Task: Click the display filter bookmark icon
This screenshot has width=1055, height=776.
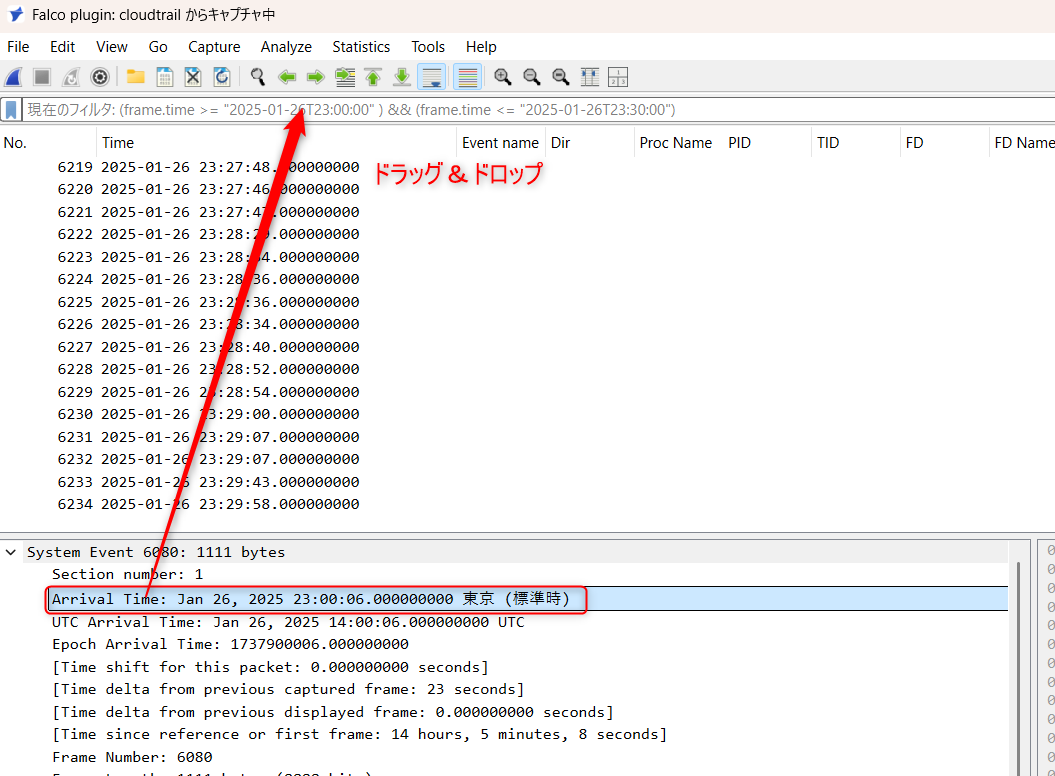Action: (11, 110)
